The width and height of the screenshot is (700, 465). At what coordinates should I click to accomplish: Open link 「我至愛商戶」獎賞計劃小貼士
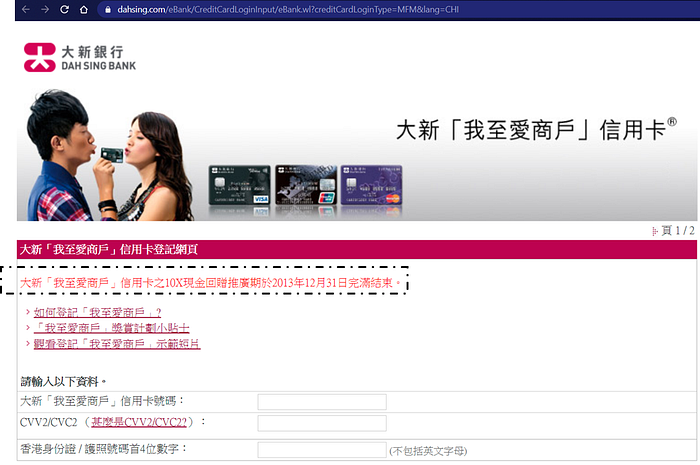coord(112,328)
